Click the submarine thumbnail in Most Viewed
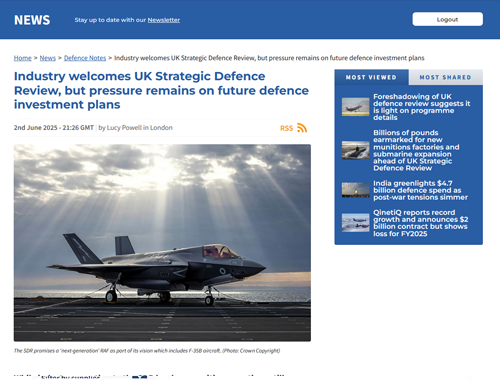 [x=356, y=150]
